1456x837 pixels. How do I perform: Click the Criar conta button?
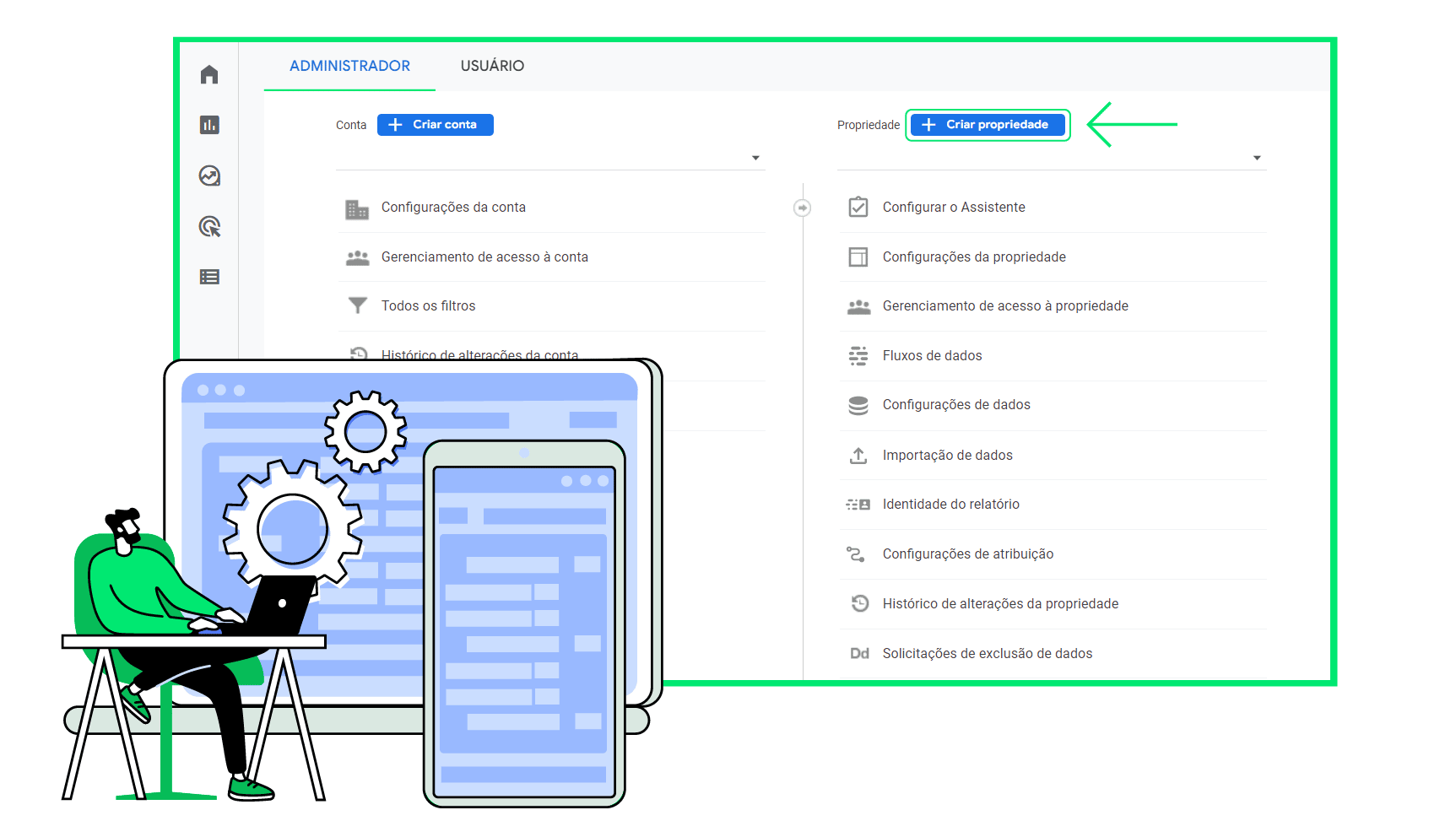[436, 125]
